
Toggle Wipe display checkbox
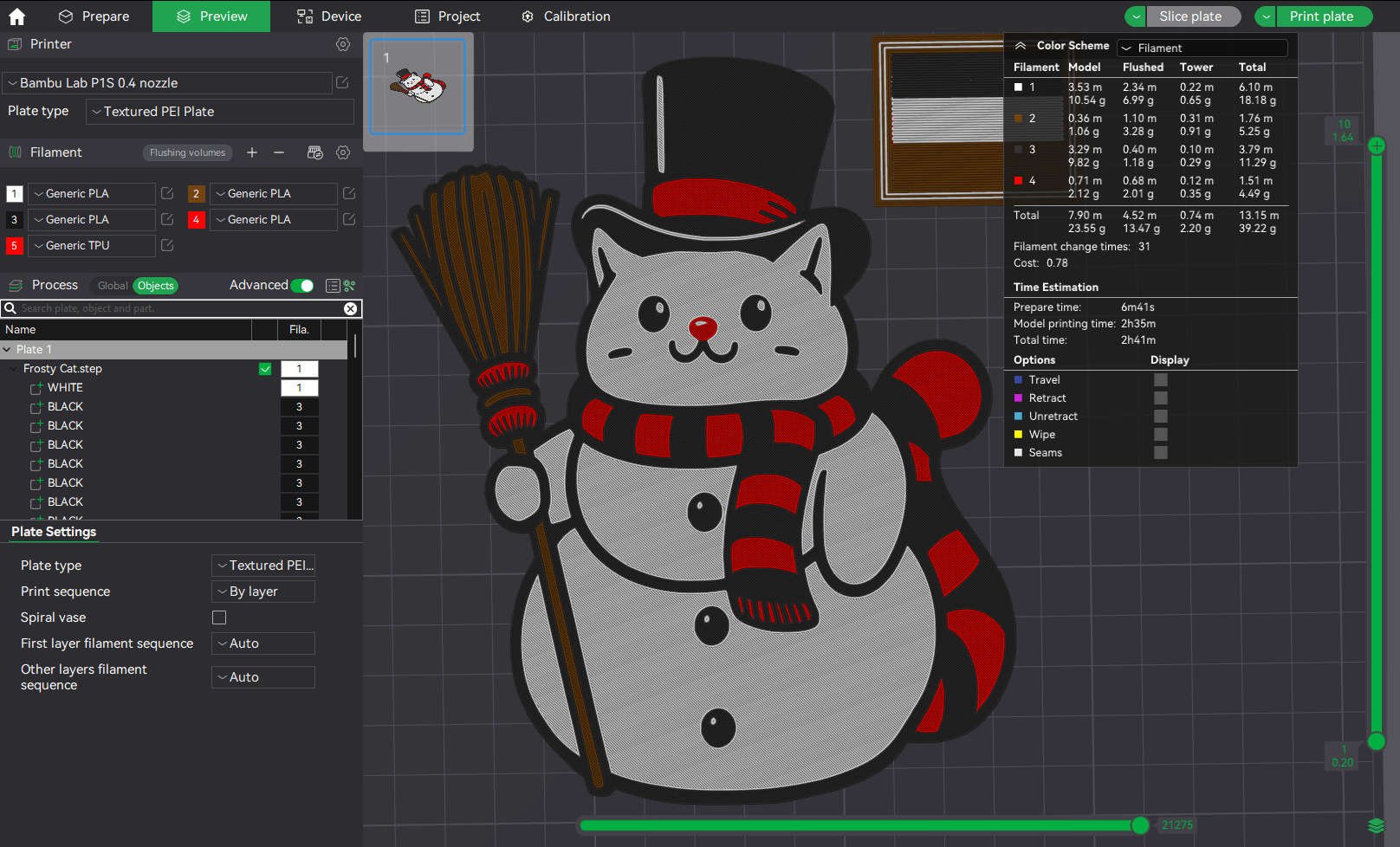(x=1161, y=434)
